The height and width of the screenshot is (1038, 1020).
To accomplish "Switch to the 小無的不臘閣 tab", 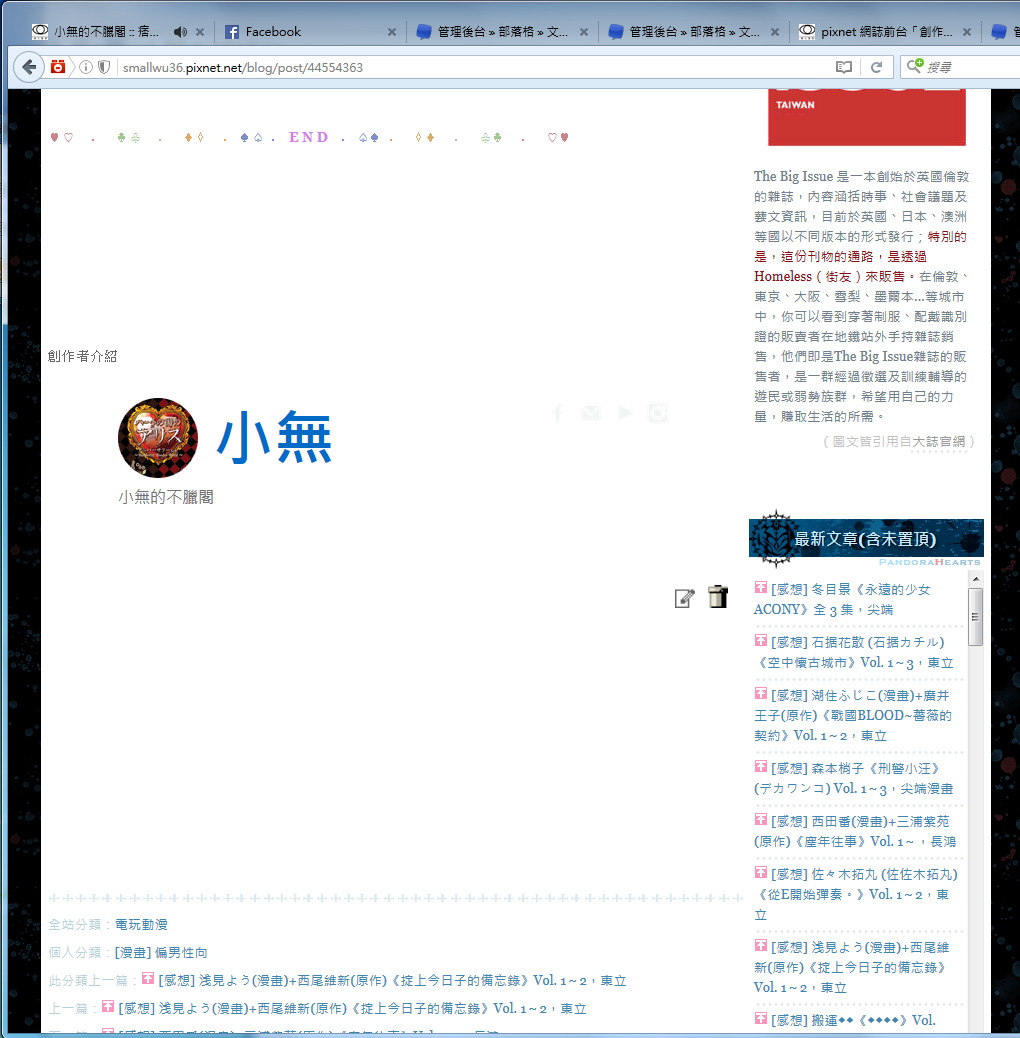I will click(x=106, y=32).
